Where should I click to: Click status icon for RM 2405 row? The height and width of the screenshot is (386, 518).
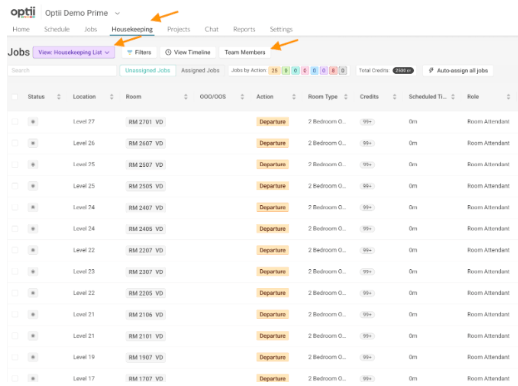point(33,229)
